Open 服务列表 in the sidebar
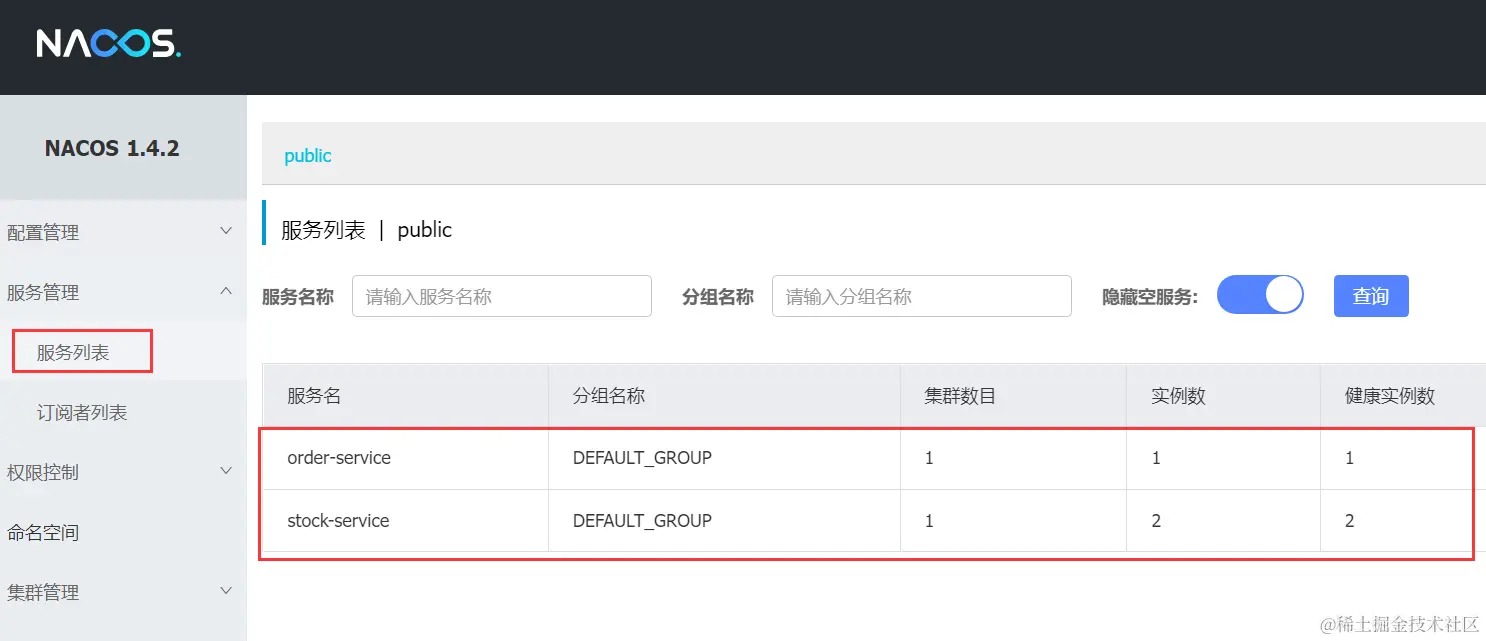1486x641 pixels. click(x=73, y=352)
